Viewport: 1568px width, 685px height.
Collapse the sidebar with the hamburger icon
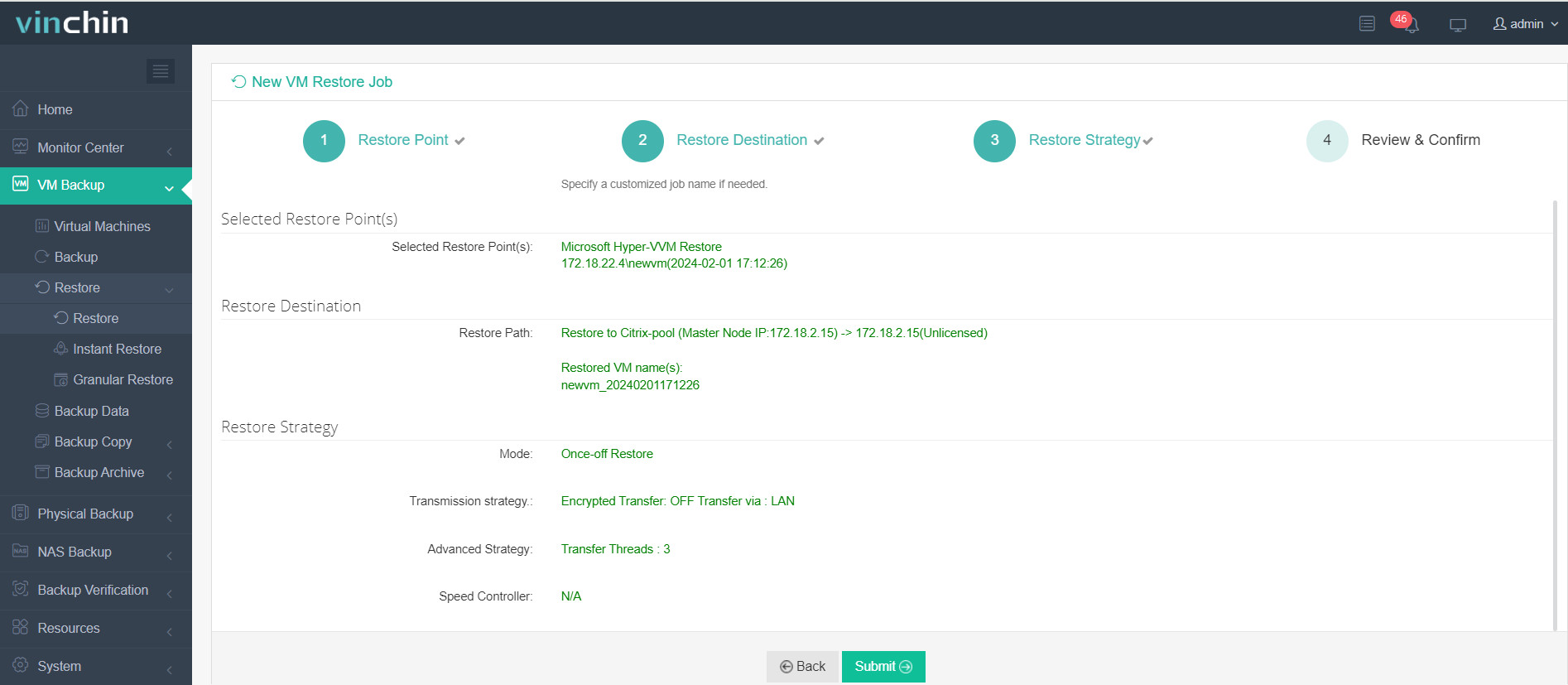click(x=161, y=71)
